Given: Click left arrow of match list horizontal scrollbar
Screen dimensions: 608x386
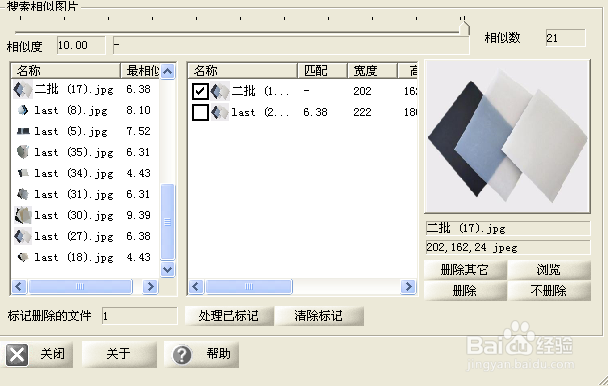Looking at the screenshot, I should click(196, 287).
